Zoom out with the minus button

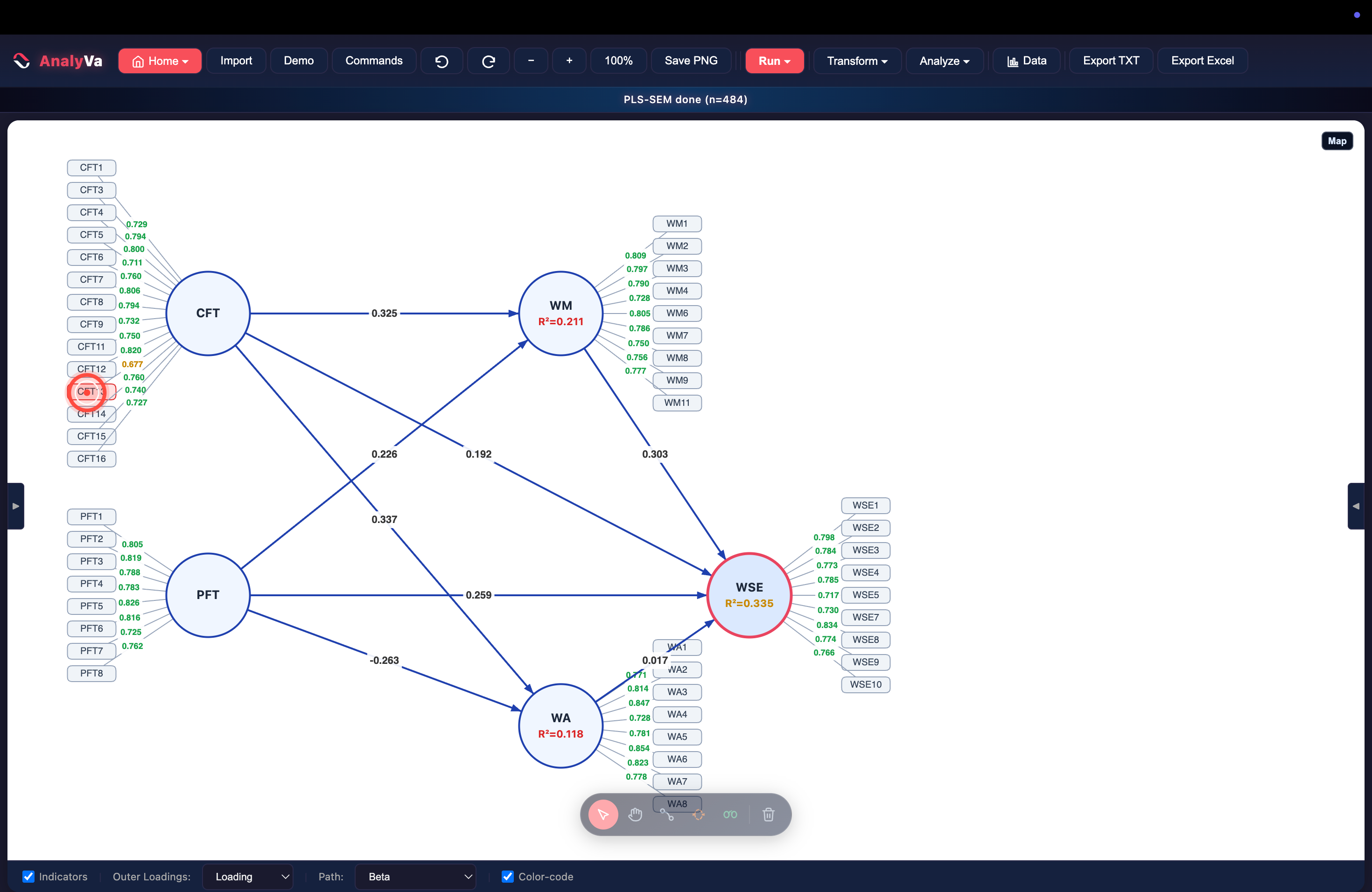(531, 61)
